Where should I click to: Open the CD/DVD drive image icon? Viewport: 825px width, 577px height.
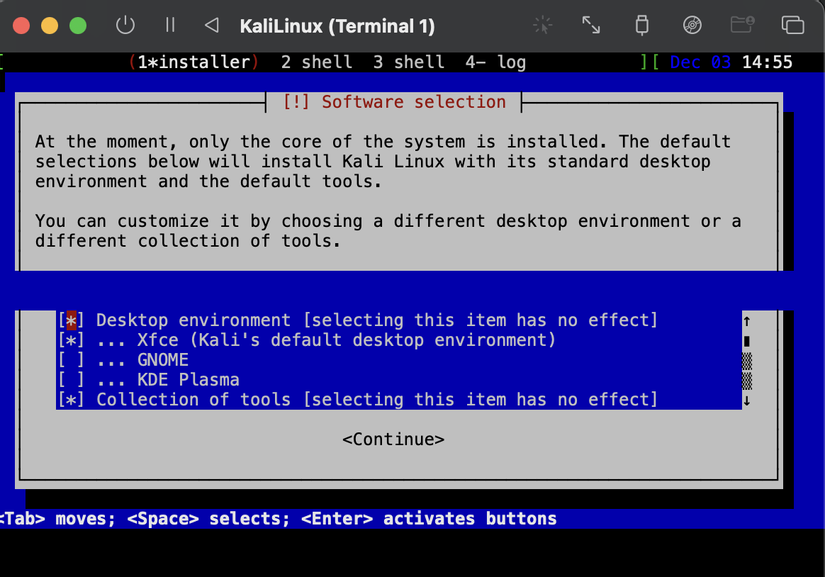(692, 25)
